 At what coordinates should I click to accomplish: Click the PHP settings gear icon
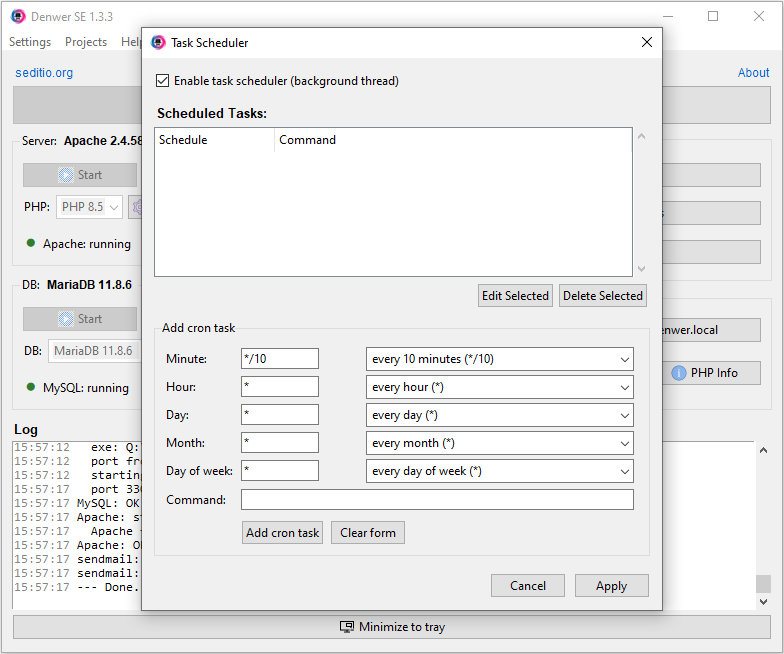click(136, 206)
